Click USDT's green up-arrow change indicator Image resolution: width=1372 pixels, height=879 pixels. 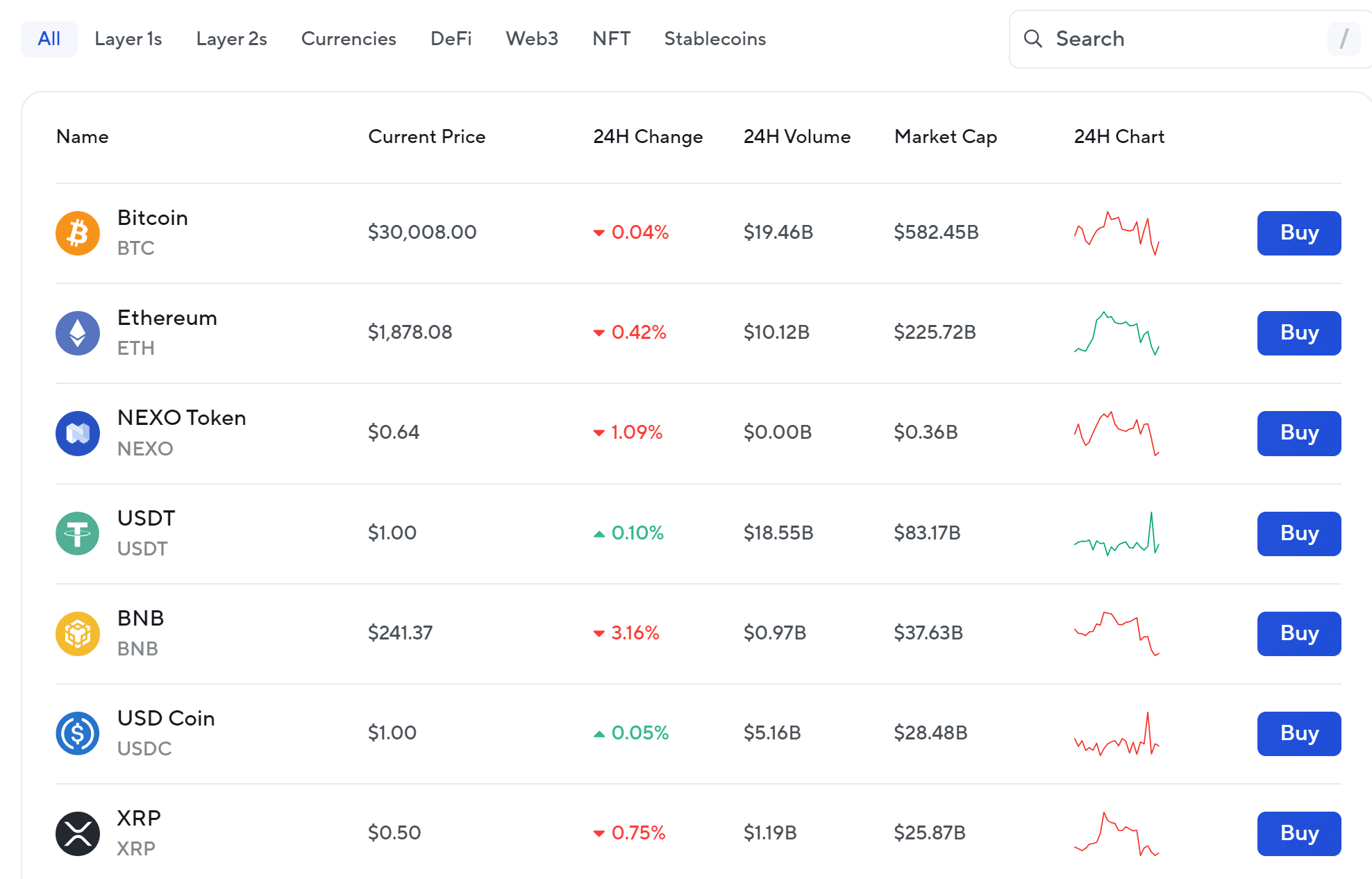tap(599, 534)
